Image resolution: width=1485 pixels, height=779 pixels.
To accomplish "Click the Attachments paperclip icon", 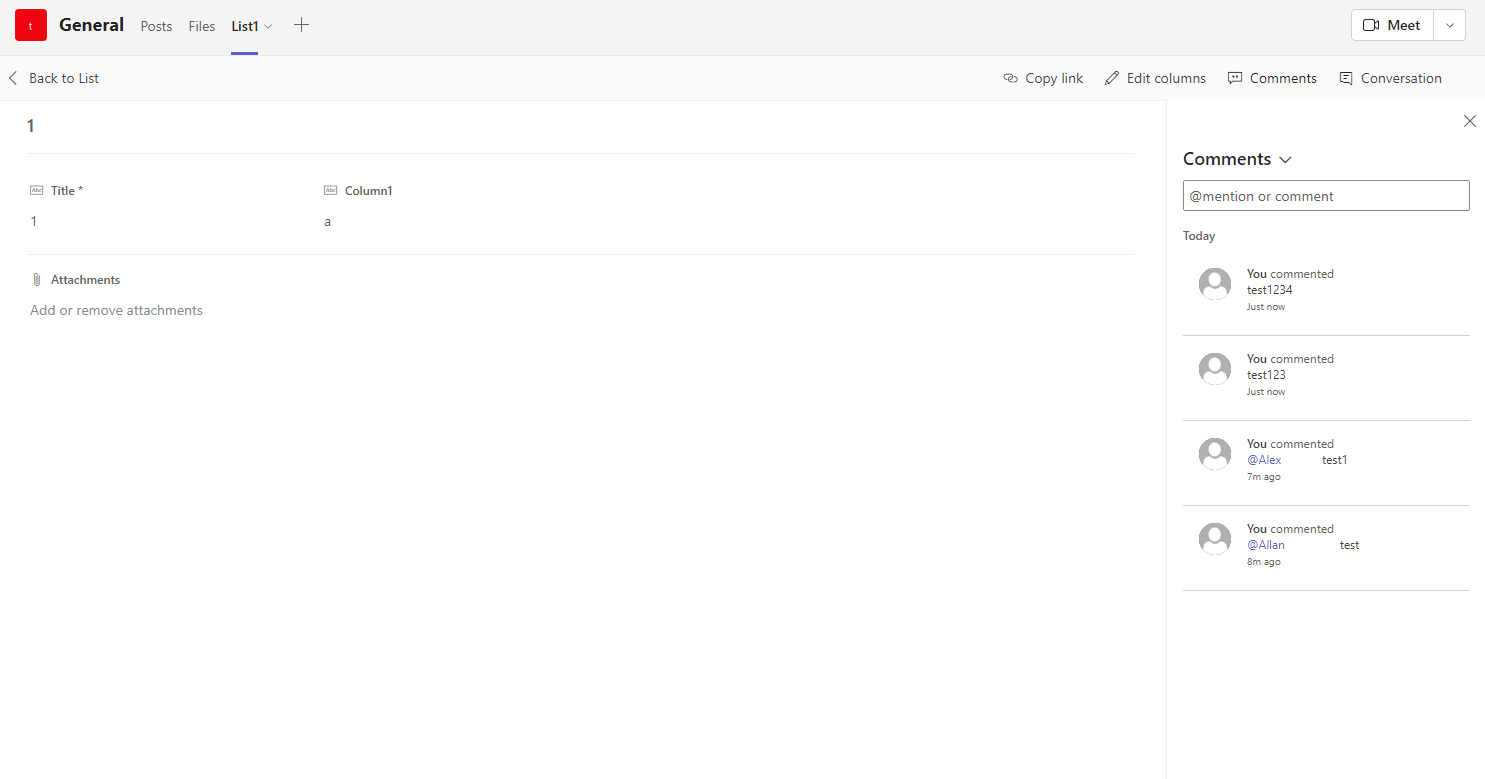I will coord(37,280).
